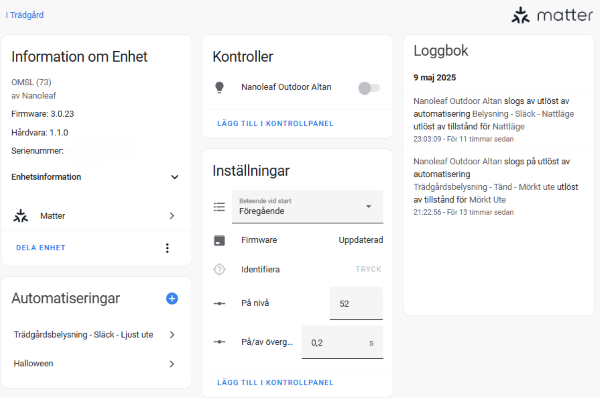Click the Uppdaterad firmware status
This screenshot has height=398, width=600.
(x=360, y=240)
